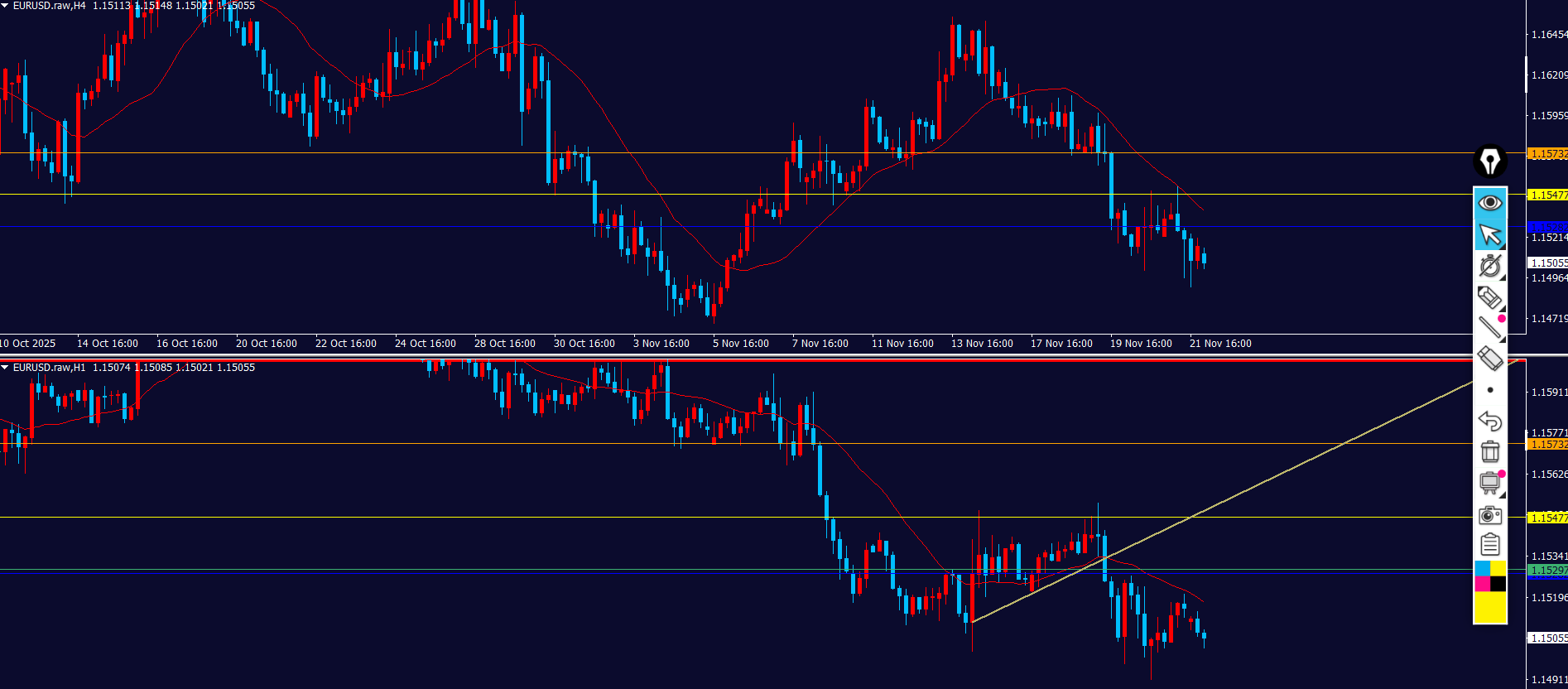
Task: Select the black color swatch
Action: (1498, 584)
